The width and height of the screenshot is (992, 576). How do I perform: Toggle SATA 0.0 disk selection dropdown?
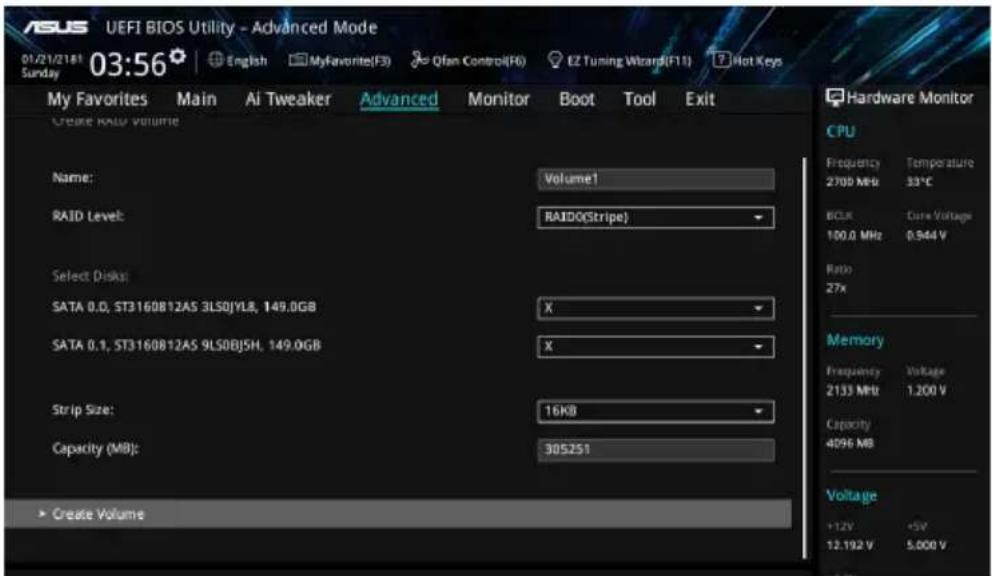[655, 308]
